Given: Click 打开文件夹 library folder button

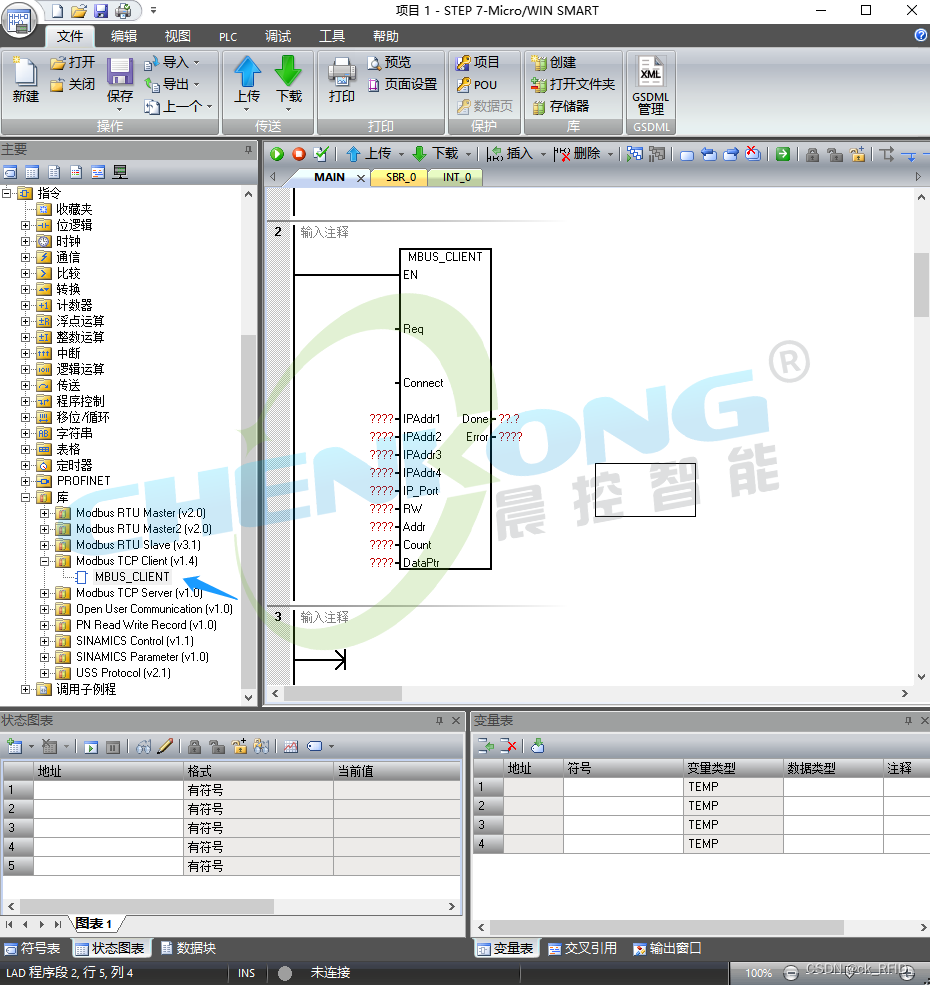Looking at the screenshot, I should tap(573, 84).
